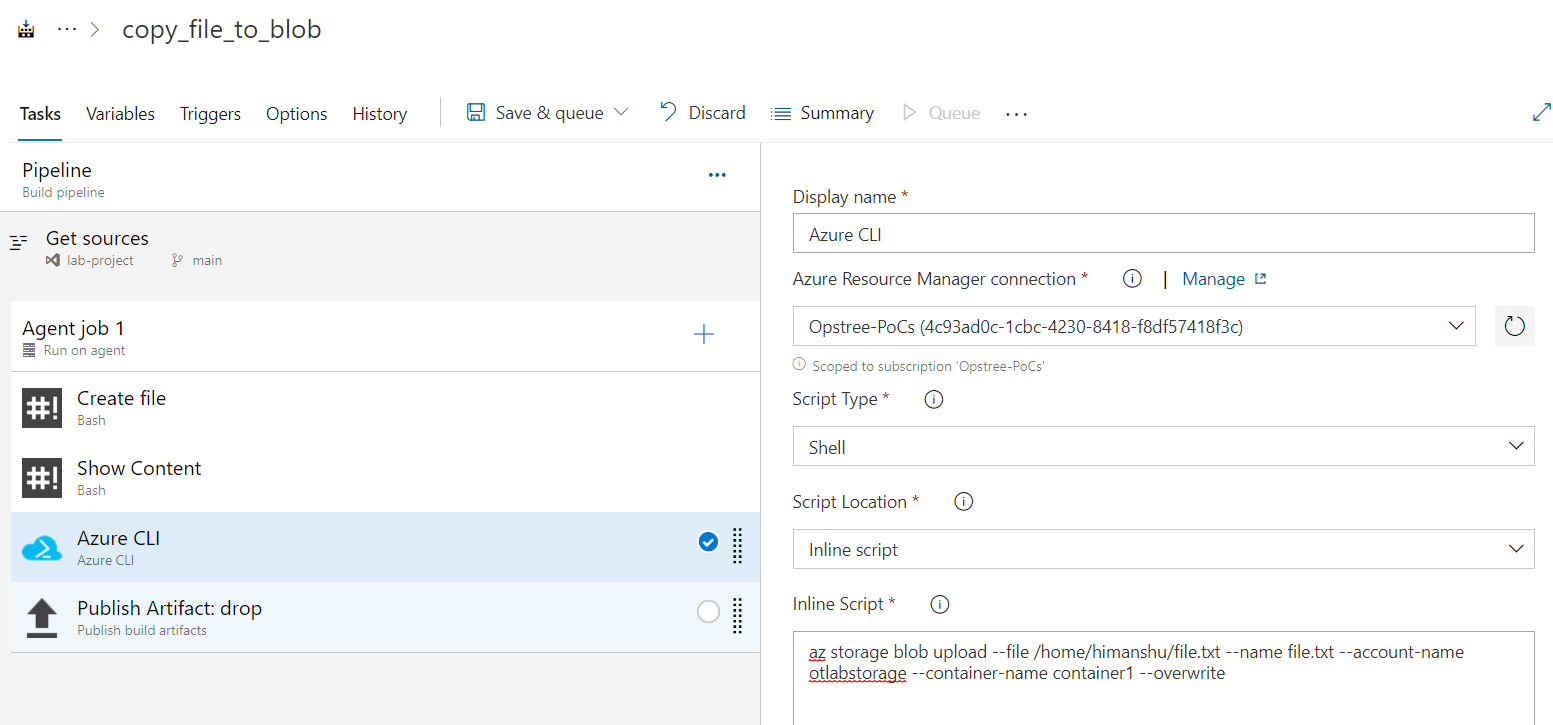The image size is (1553, 725).
Task: Show info for Azure Resource Manager connection
Action: tap(1132, 279)
